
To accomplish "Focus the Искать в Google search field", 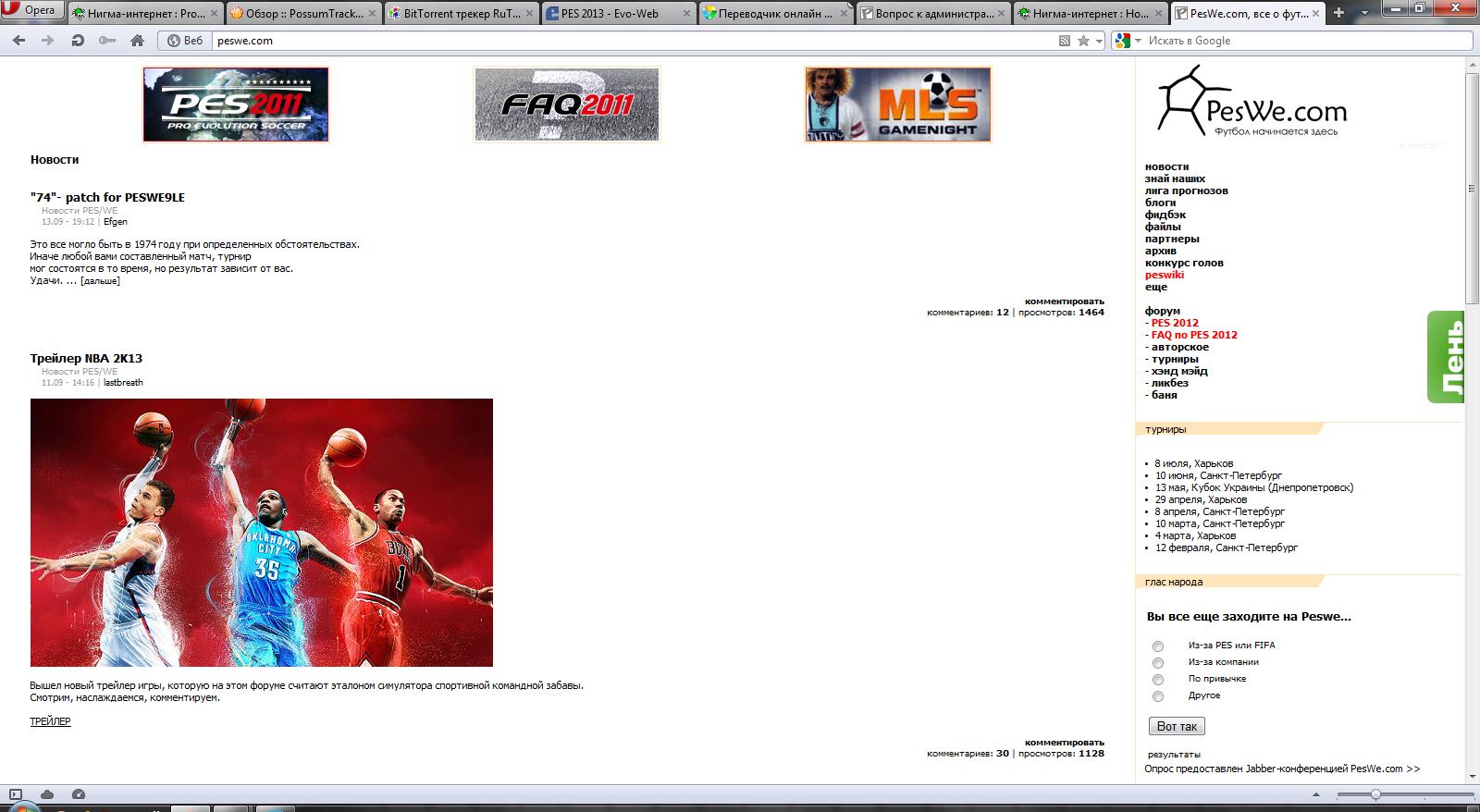I will (1308, 41).
